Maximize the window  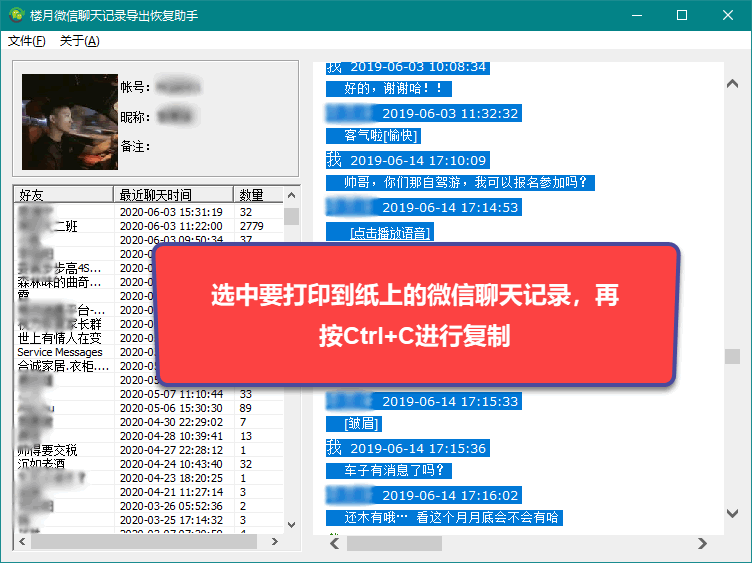click(682, 15)
